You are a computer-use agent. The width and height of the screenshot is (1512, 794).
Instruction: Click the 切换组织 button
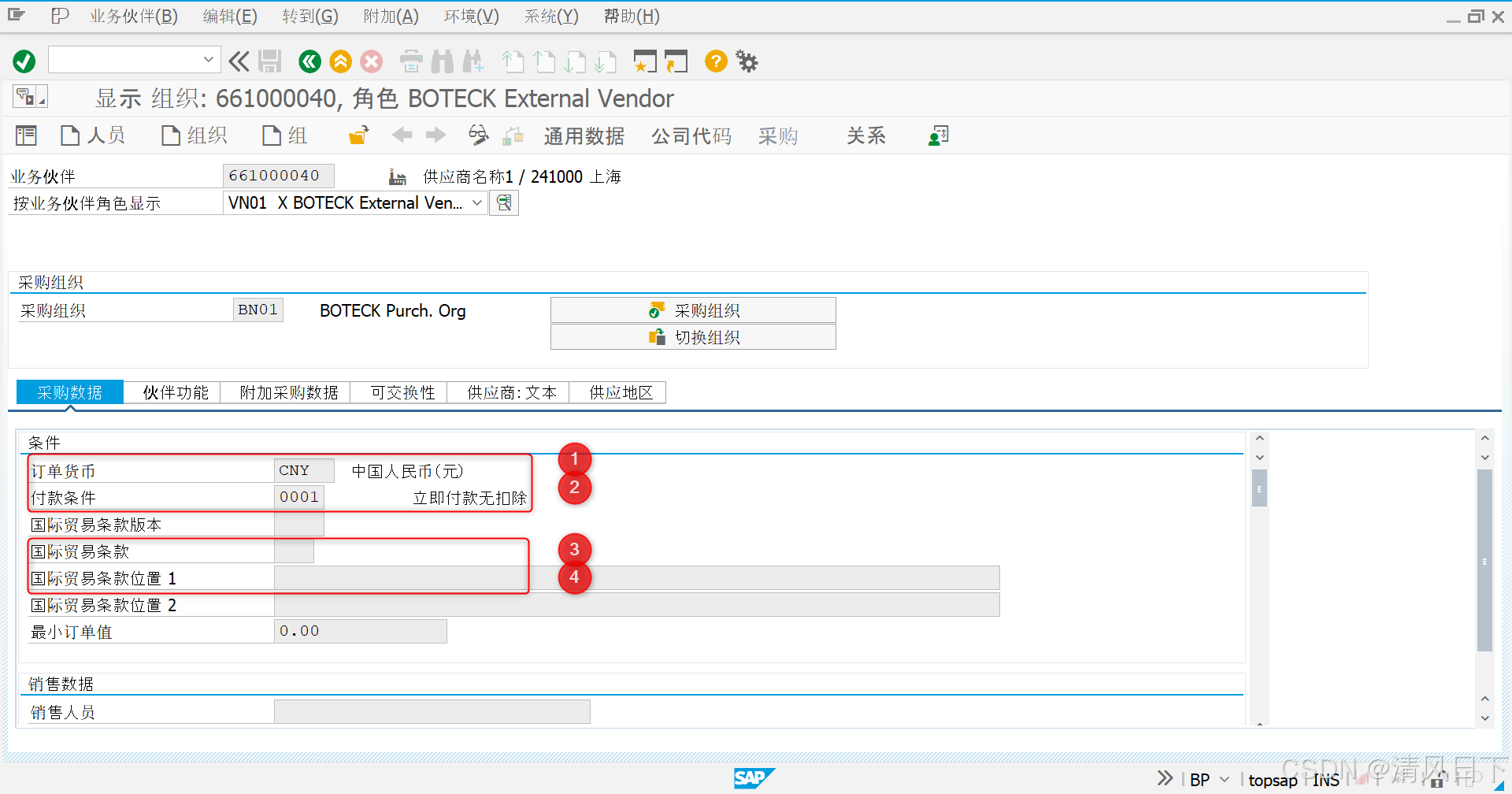693,337
